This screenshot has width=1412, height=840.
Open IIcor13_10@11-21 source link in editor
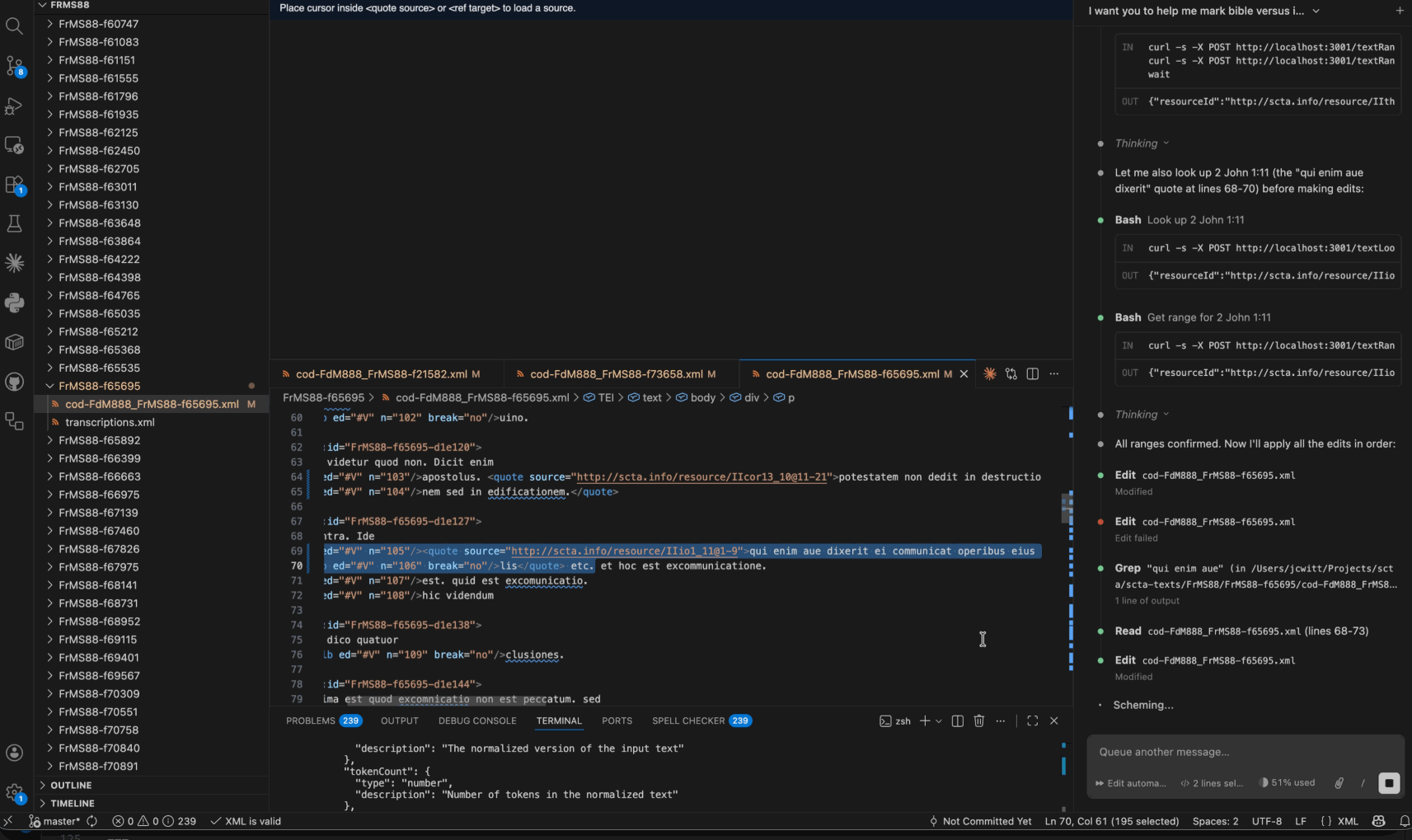point(701,477)
